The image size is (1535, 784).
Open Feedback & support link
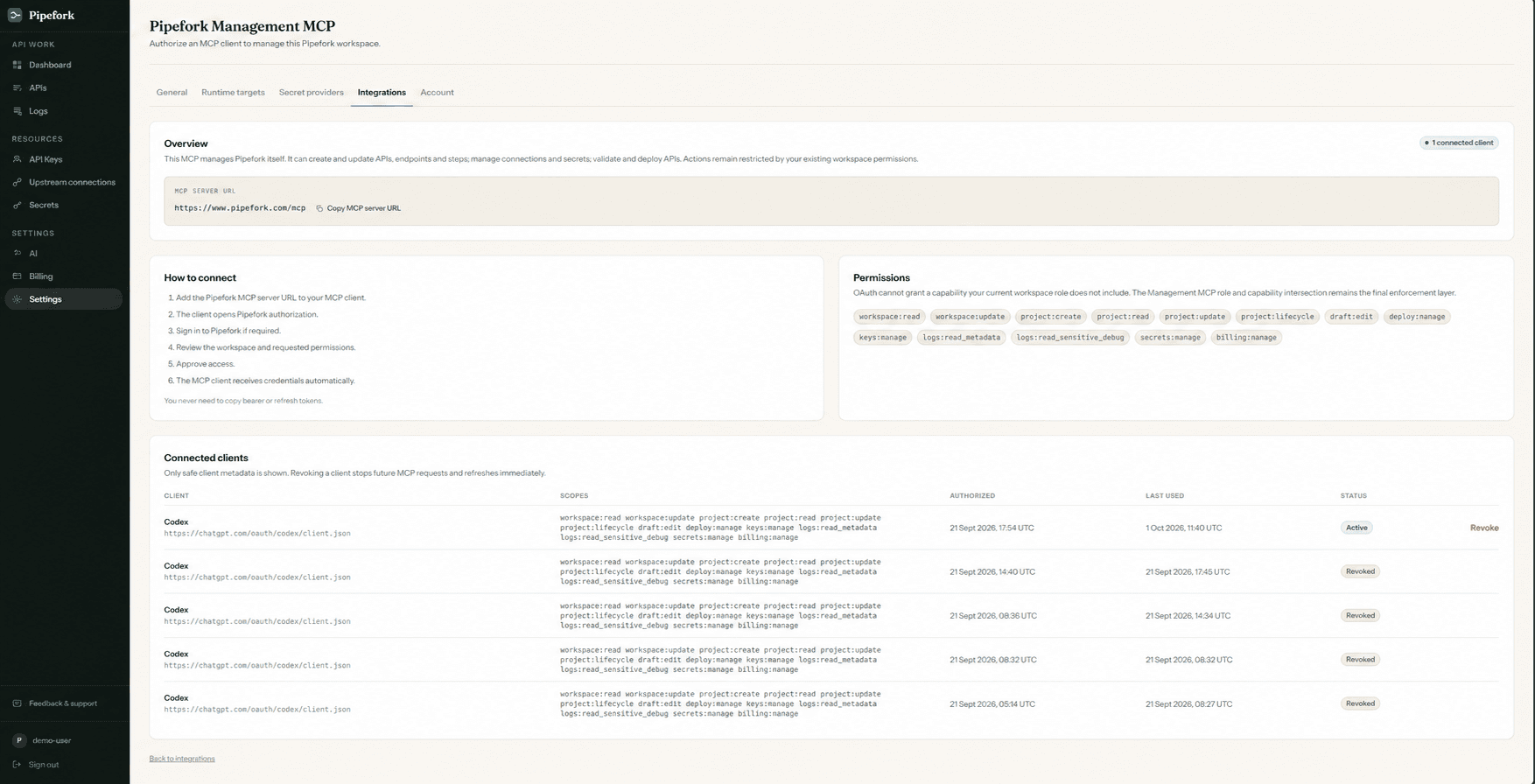pos(63,703)
